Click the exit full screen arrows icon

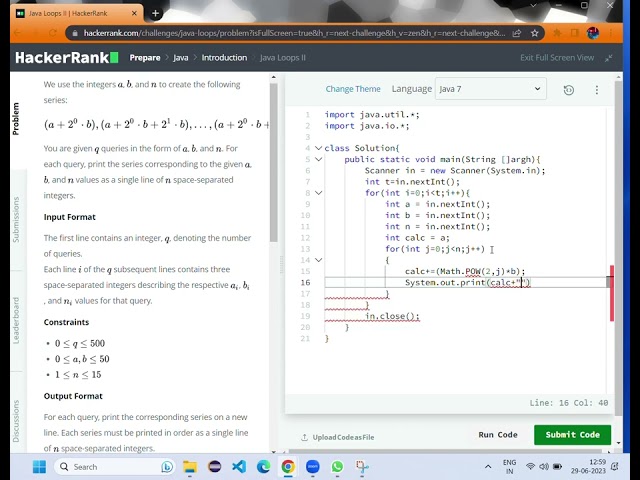(609, 58)
